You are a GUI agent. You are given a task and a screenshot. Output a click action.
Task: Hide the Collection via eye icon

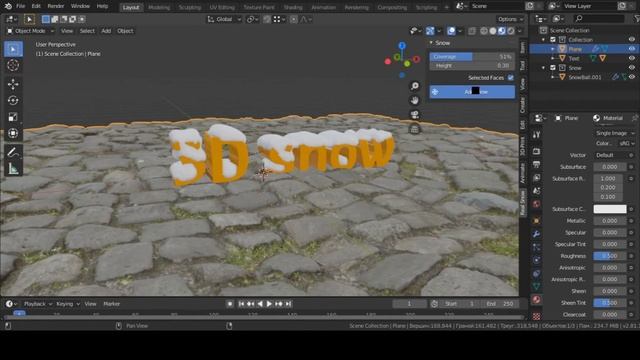[632, 40]
